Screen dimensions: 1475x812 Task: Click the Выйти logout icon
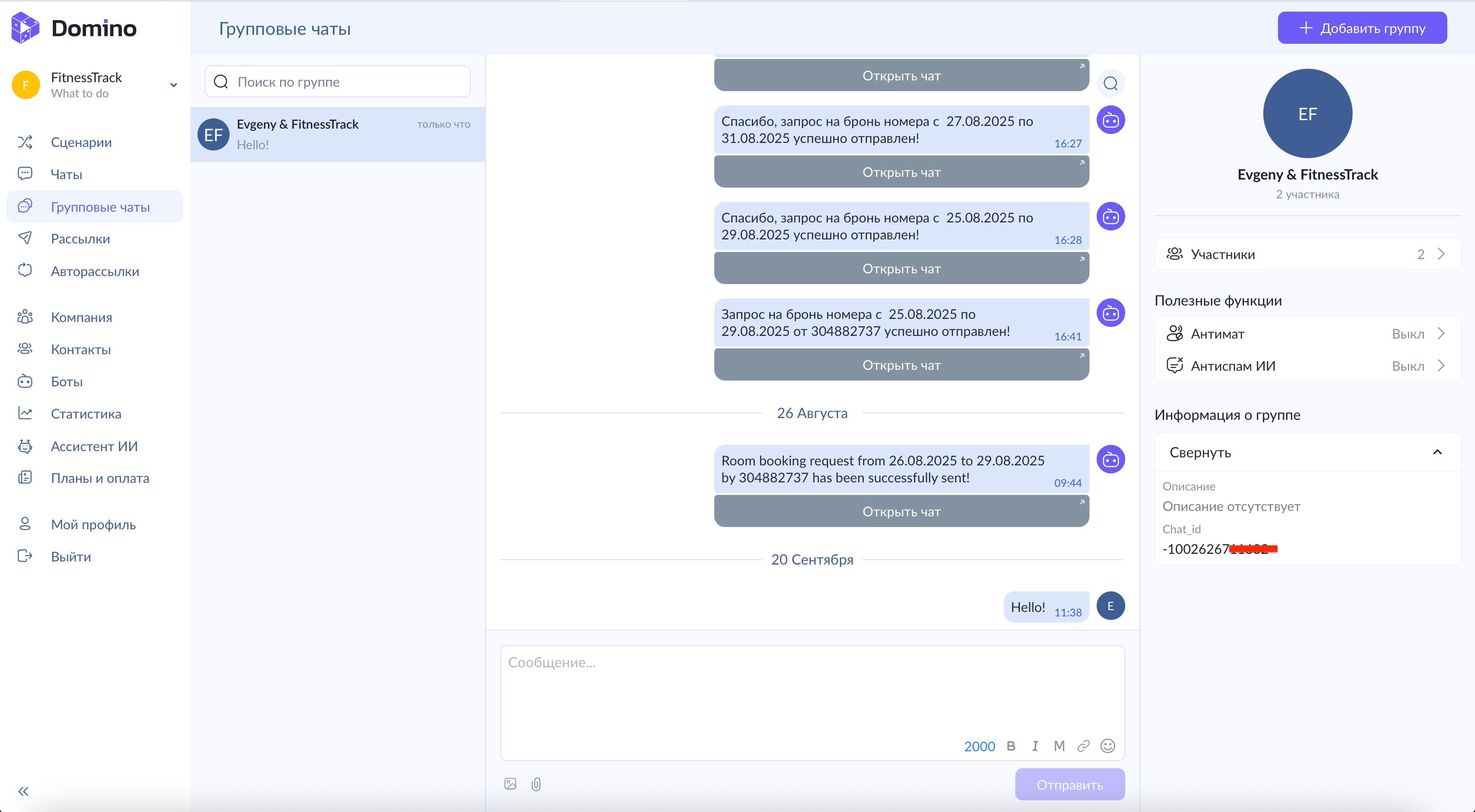coord(25,556)
